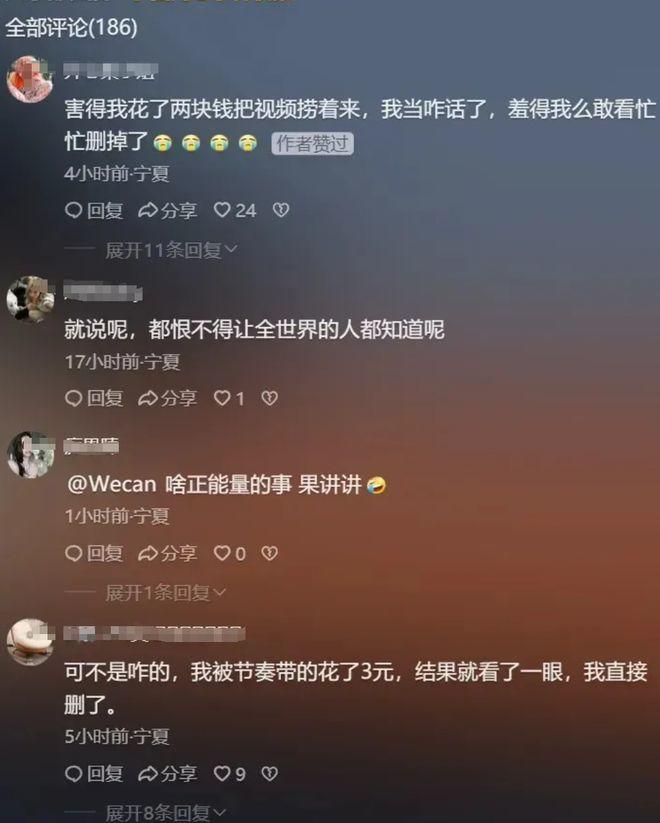The width and height of the screenshot is (660, 823).
Task: Reply to the comment posted 4小时前
Action: pos(94,210)
